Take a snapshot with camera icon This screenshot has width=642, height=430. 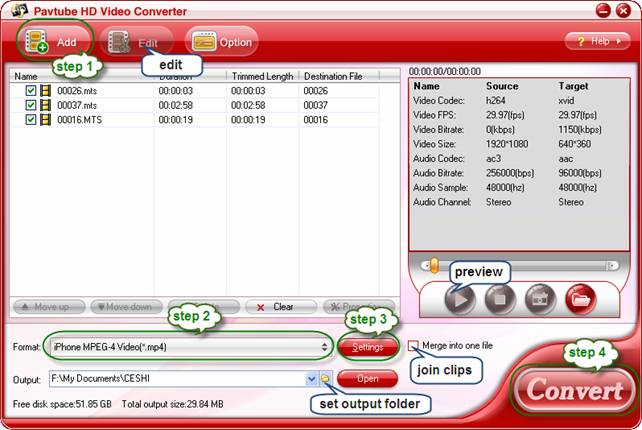pos(540,300)
